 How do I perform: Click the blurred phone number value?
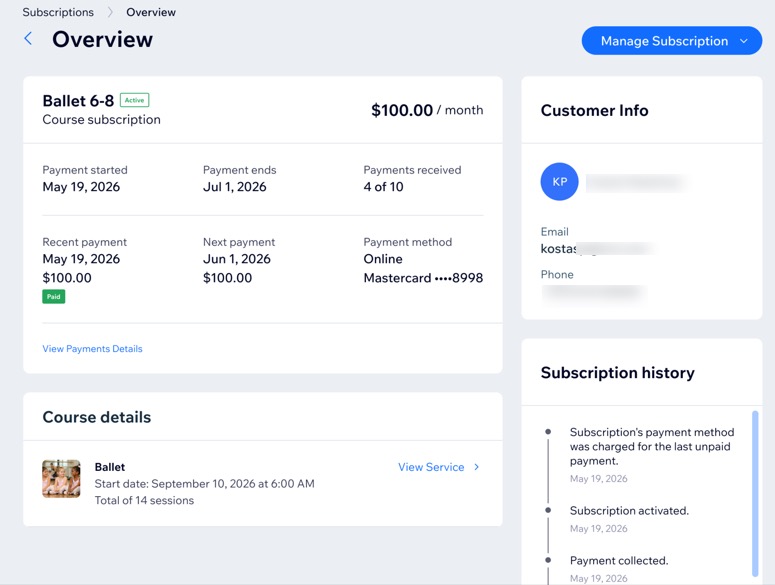coord(593,292)
